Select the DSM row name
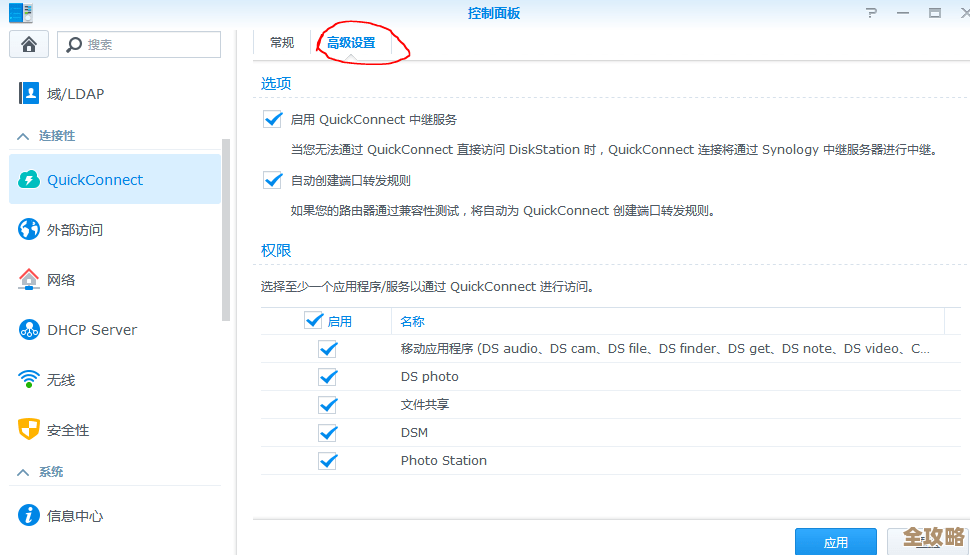This screenshot has width=970, height=555. 414,432
